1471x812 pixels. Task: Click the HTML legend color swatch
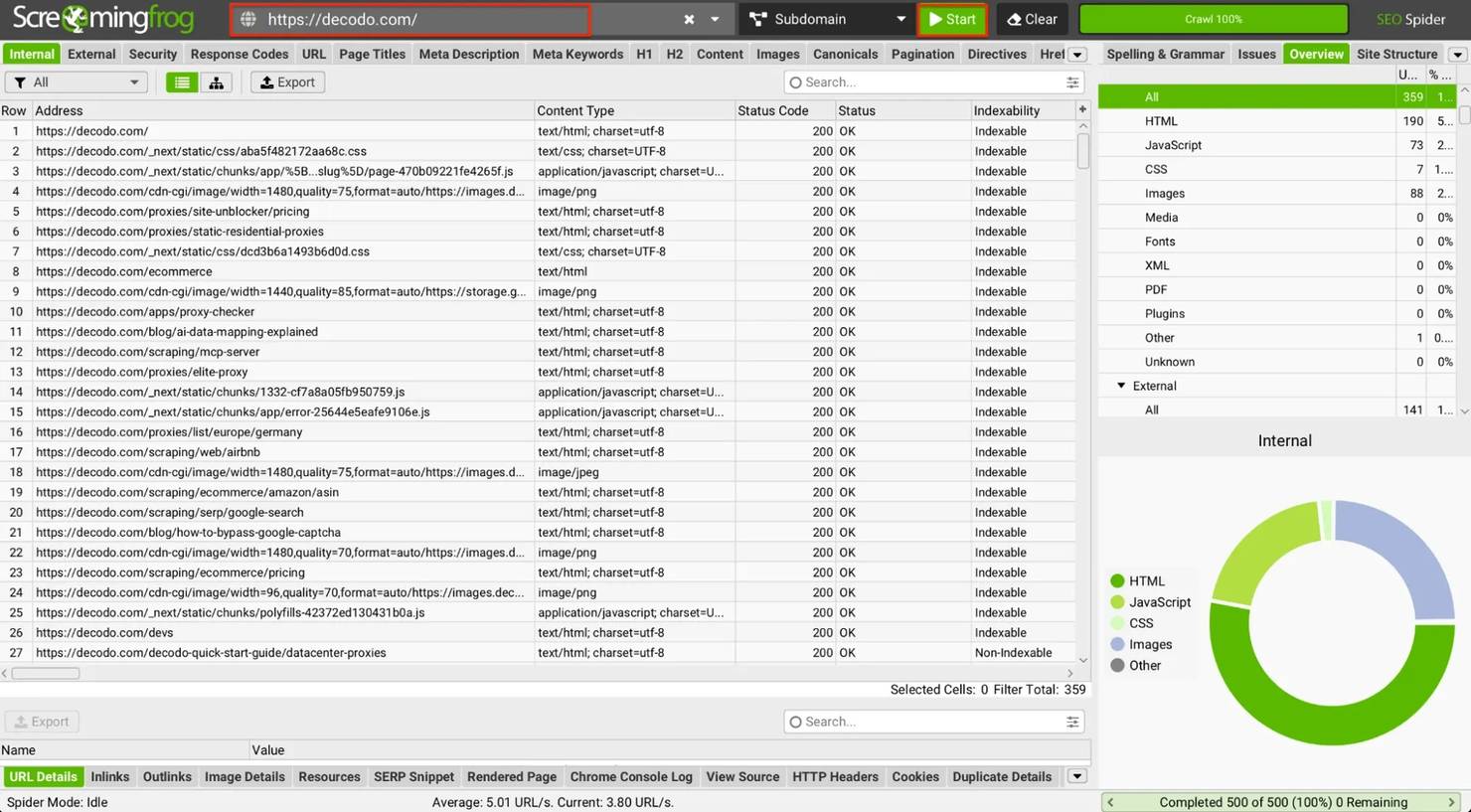tap(1117, 580)
